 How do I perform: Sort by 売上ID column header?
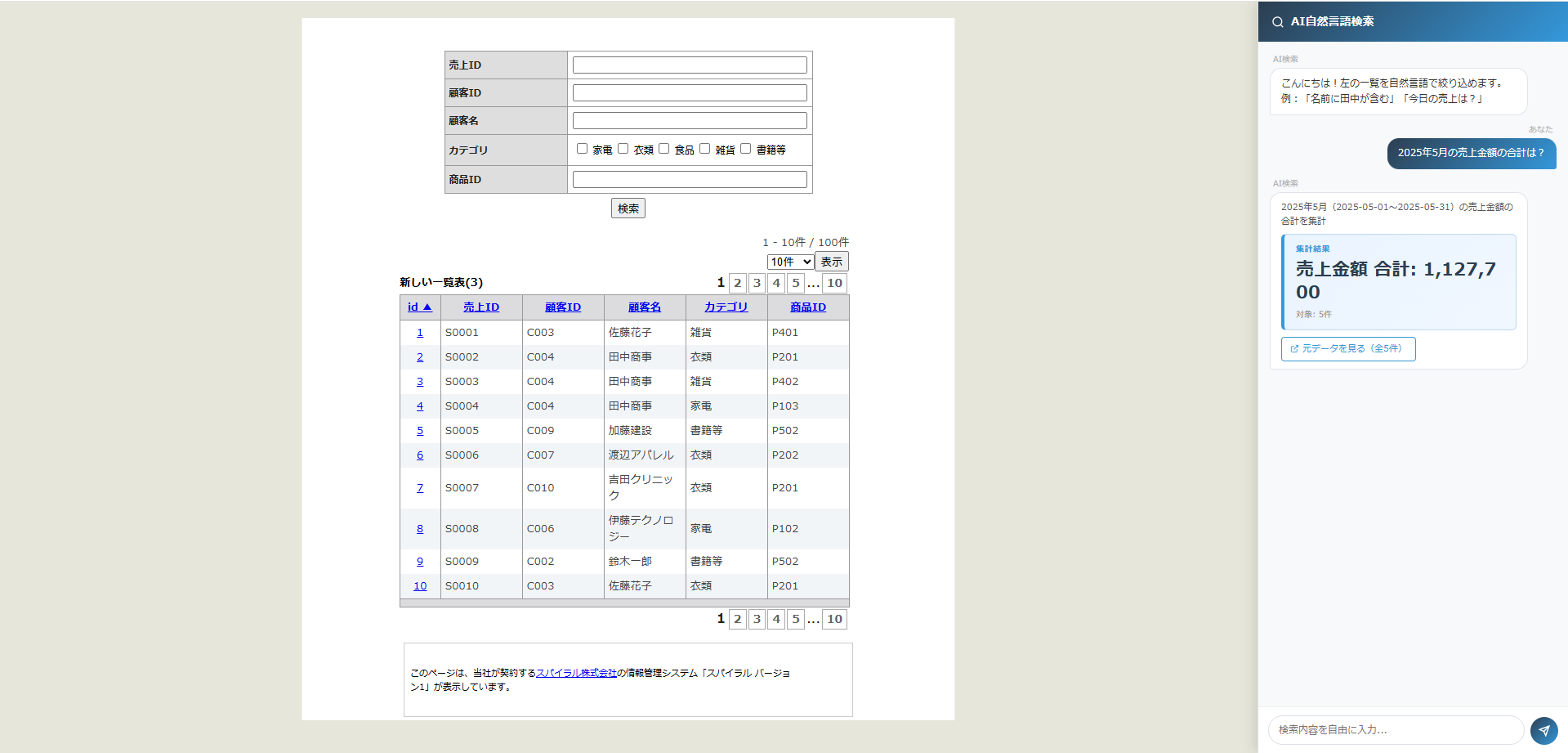(481, 307)
